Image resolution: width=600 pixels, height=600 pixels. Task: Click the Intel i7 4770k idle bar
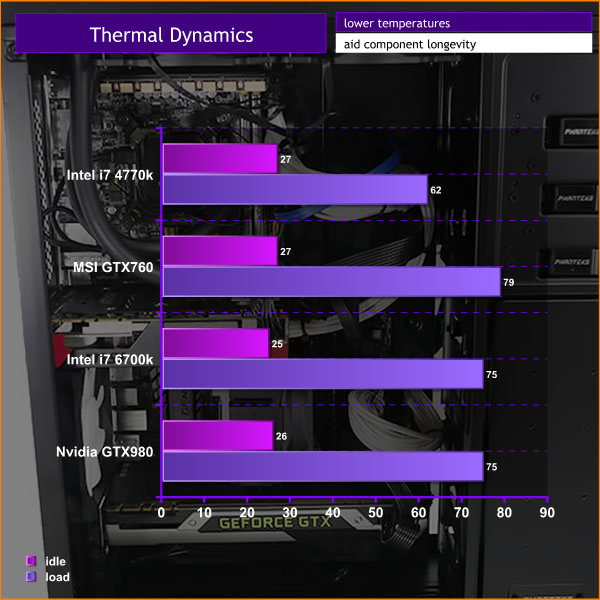220,158
